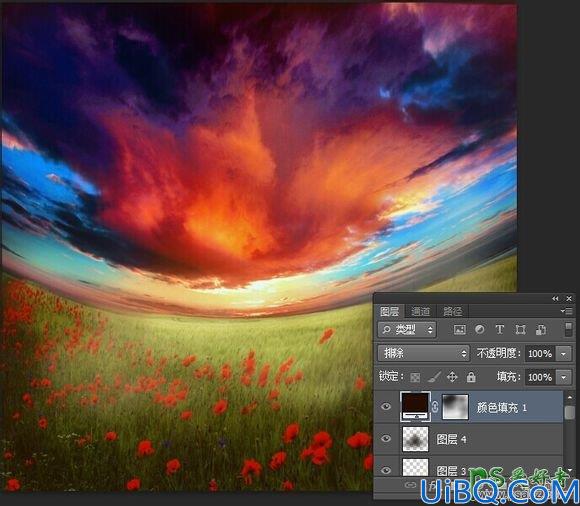Expand the 填充 fill slider arrow
The image size is (580, 506).
point(563,378)
